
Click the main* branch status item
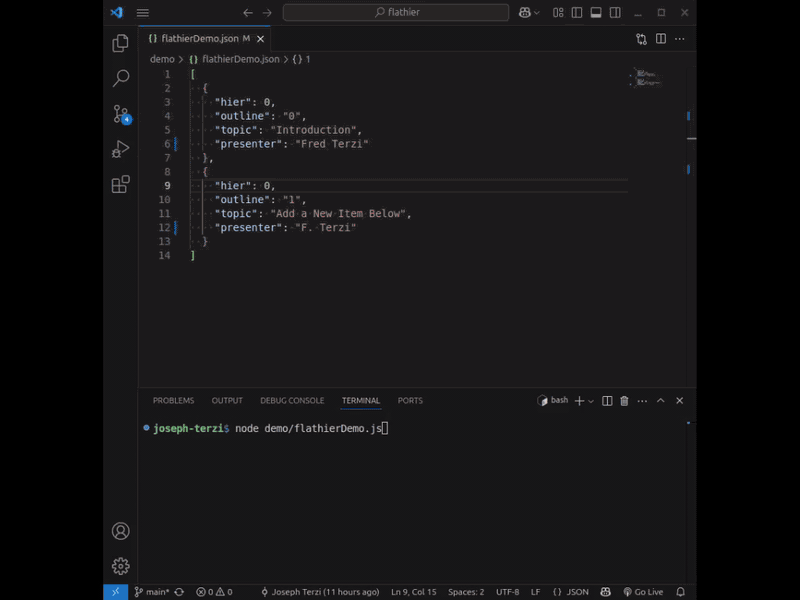152,592
